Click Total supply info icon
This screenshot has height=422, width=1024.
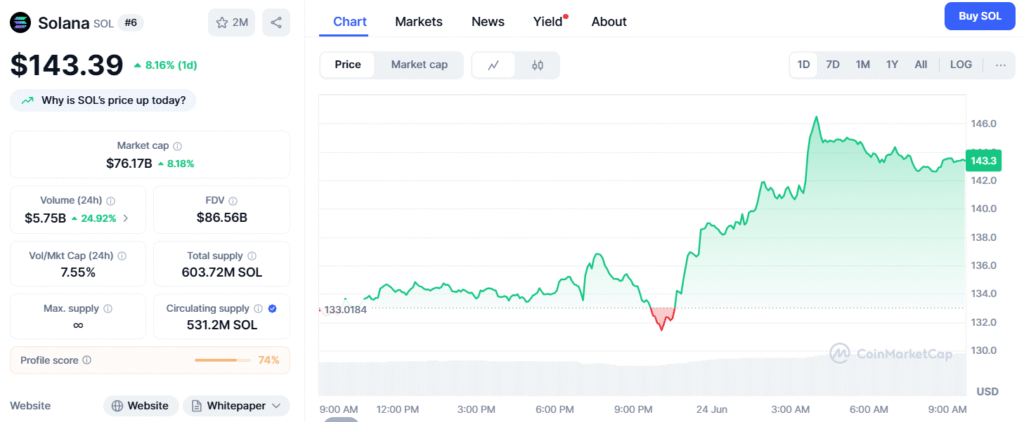[x=252, y=256]
